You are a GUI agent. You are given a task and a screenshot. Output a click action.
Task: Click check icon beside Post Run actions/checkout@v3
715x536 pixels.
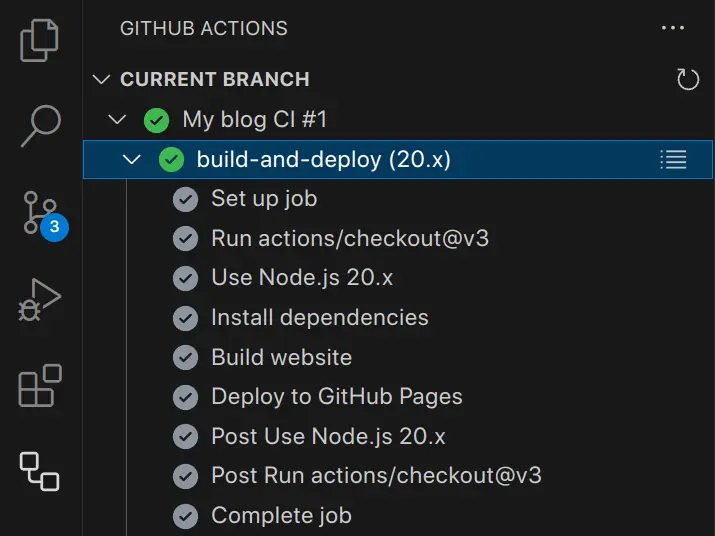click(186, 476)
